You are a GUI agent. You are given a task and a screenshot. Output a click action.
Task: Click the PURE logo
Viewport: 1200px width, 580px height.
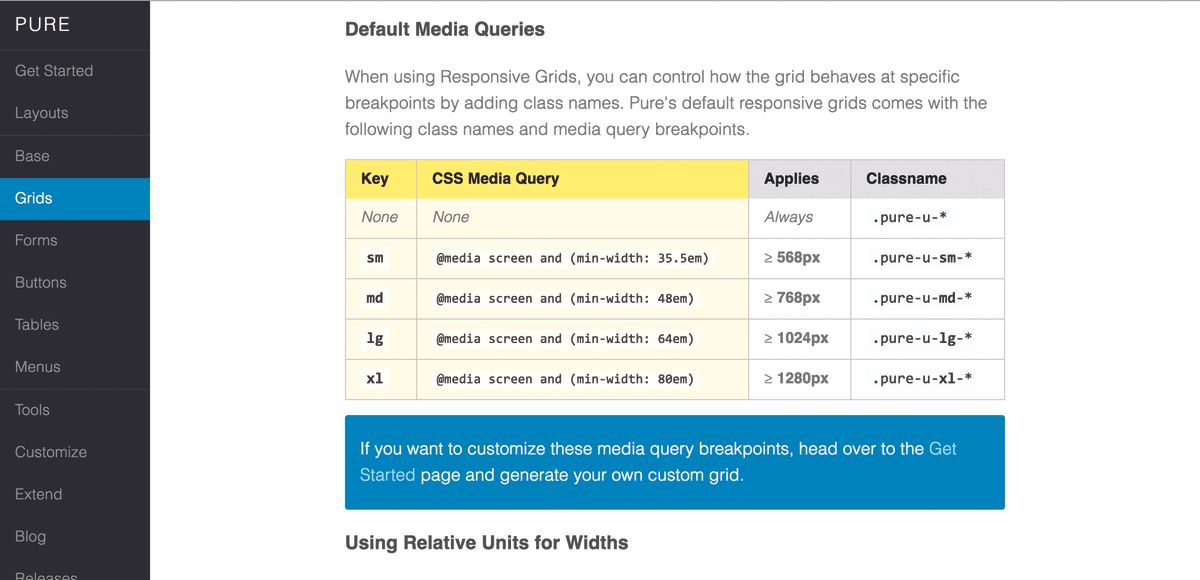[x=41, y=24]
